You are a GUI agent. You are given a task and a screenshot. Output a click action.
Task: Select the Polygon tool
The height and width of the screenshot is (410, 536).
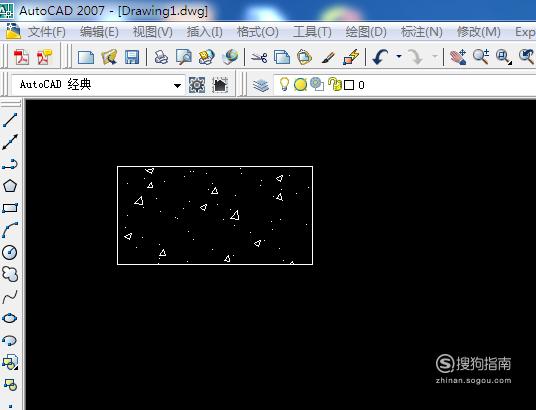tap(10, 186)
